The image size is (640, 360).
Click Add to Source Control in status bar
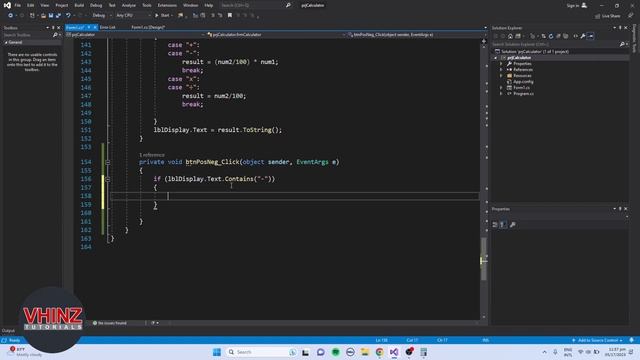pyautogui.click(x=597, y=340)
